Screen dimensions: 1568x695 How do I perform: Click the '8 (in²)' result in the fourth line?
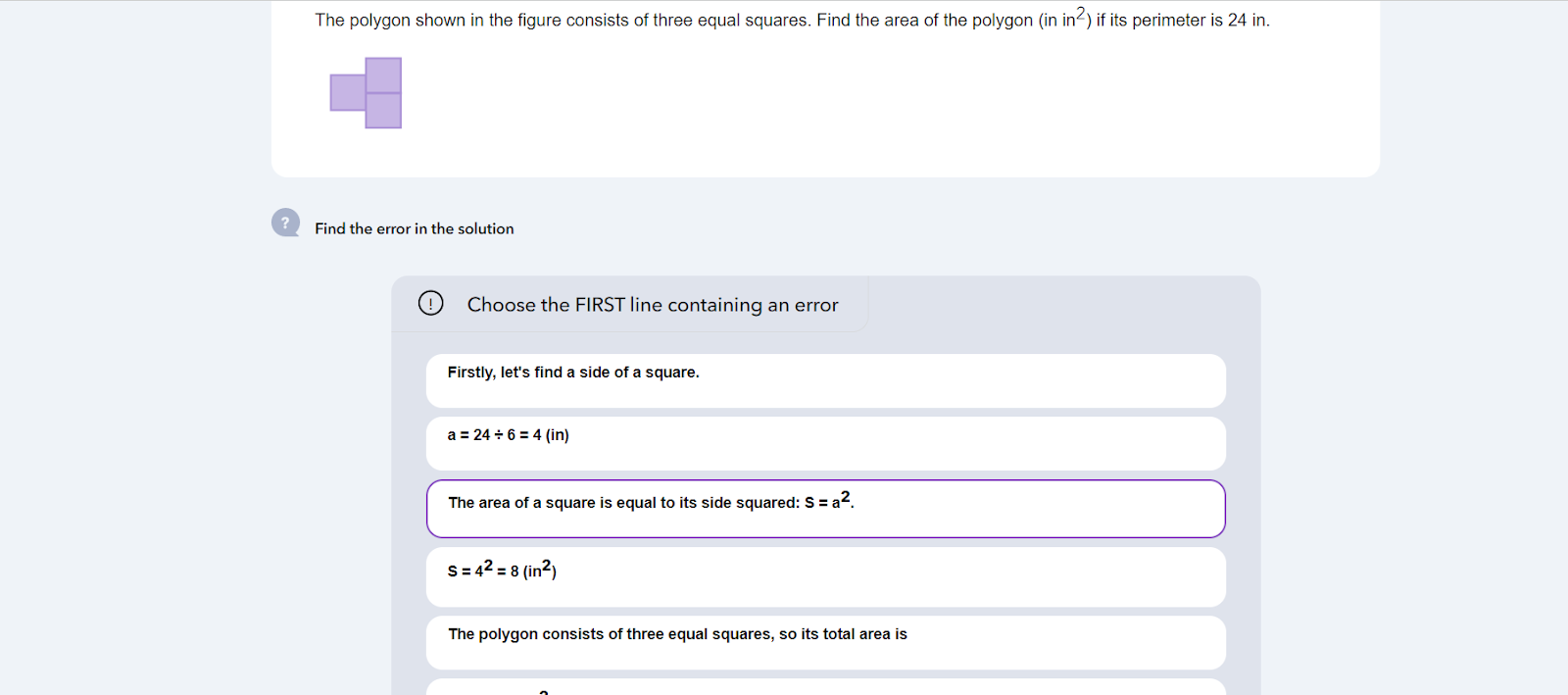(533, 569)
